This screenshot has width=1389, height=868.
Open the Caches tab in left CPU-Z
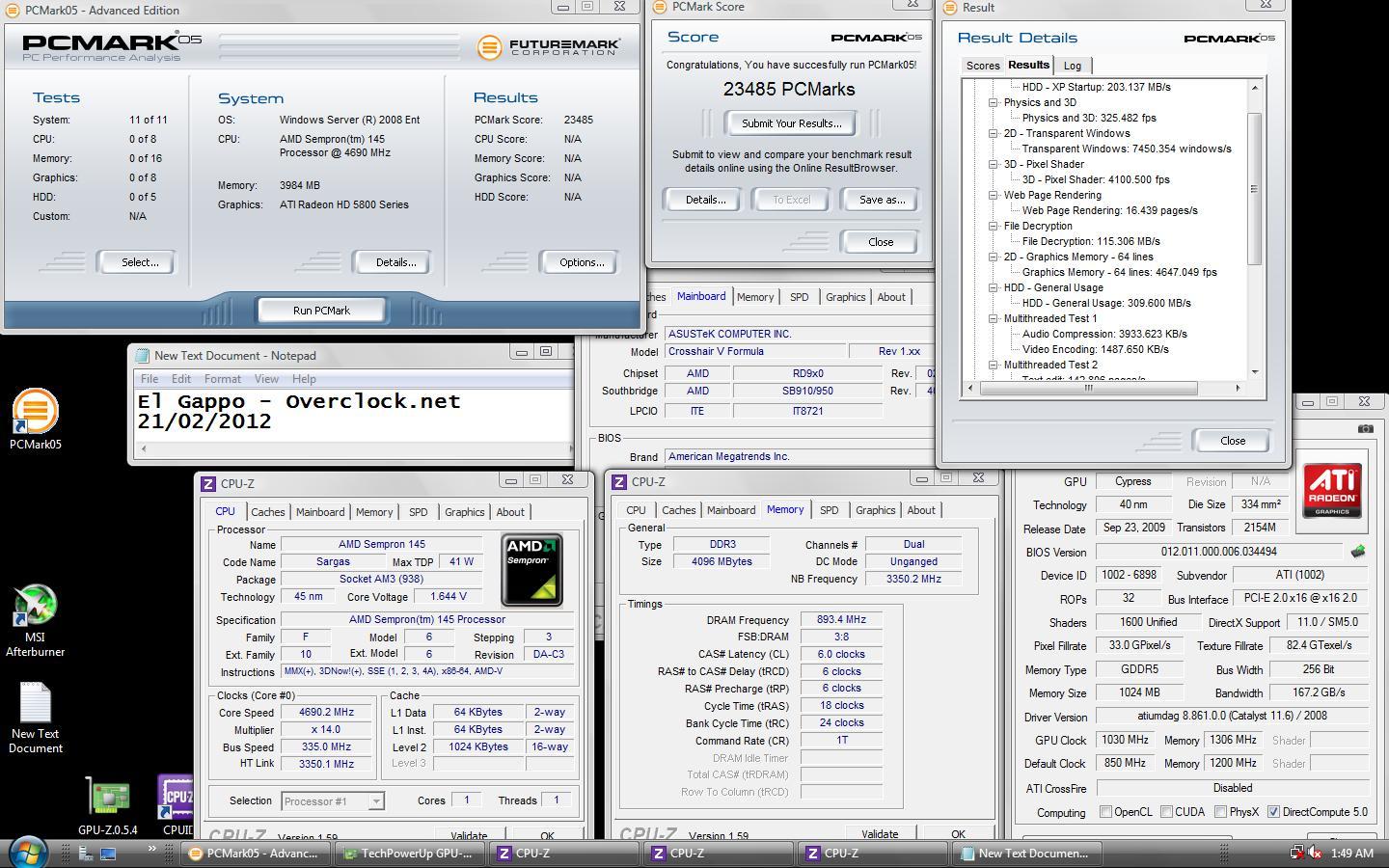pos(268,512)
